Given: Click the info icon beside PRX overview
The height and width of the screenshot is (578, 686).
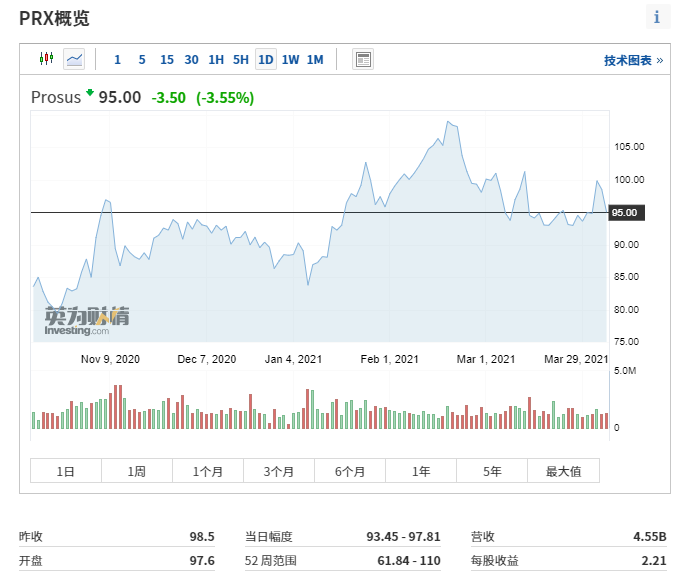Looking at the screenshot, I should (657, 18).
